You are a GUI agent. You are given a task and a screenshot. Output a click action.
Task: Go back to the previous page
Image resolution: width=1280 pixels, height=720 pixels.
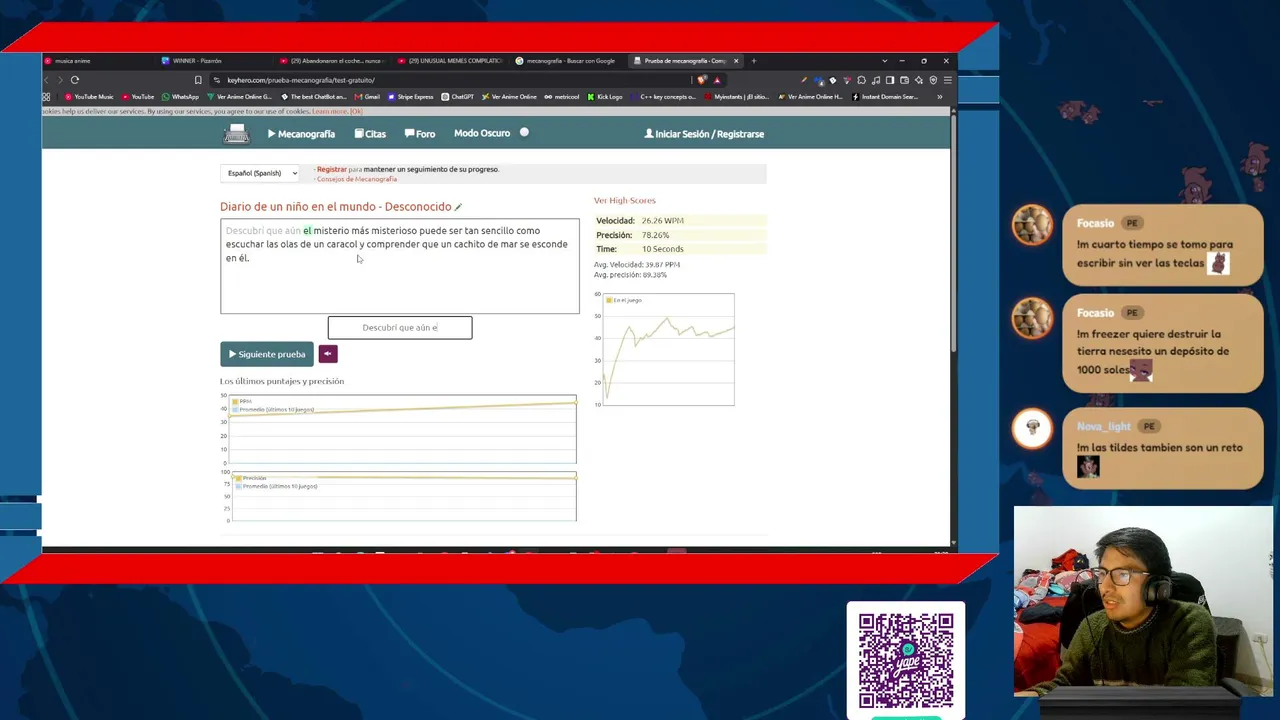coord(47,80)
